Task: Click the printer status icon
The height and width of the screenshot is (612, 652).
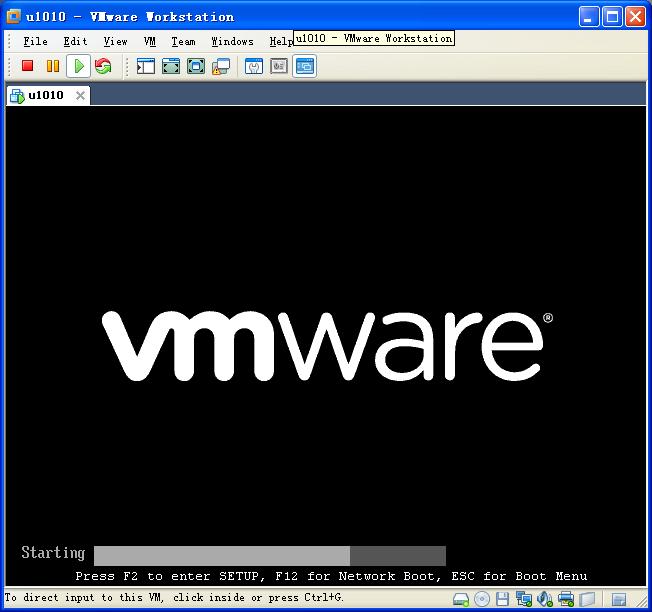Action: pos(566,599)
